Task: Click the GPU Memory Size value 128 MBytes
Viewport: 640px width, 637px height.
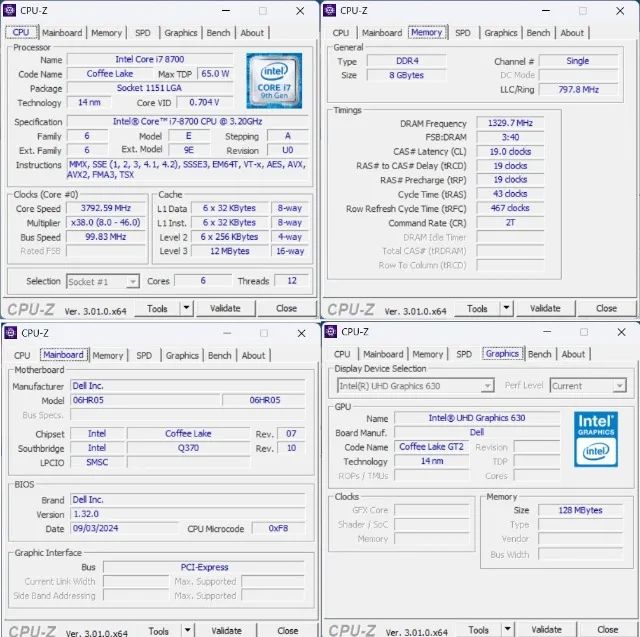Action: click(580, 510)
